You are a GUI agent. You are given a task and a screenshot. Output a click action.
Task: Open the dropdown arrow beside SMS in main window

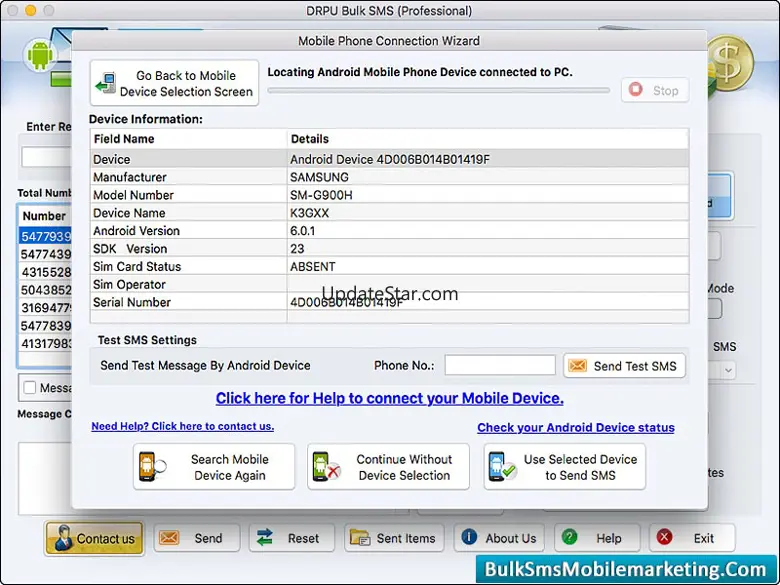coord(728,370)
